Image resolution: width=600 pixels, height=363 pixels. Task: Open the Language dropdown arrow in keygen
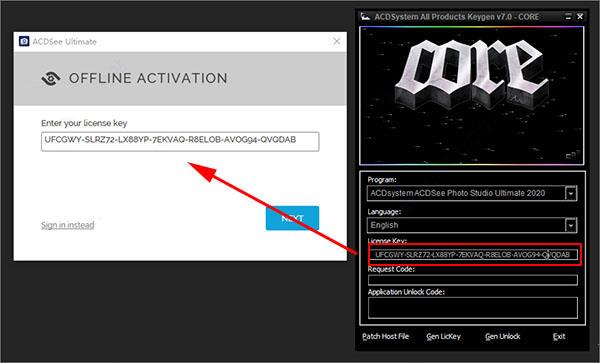(571, 225)
